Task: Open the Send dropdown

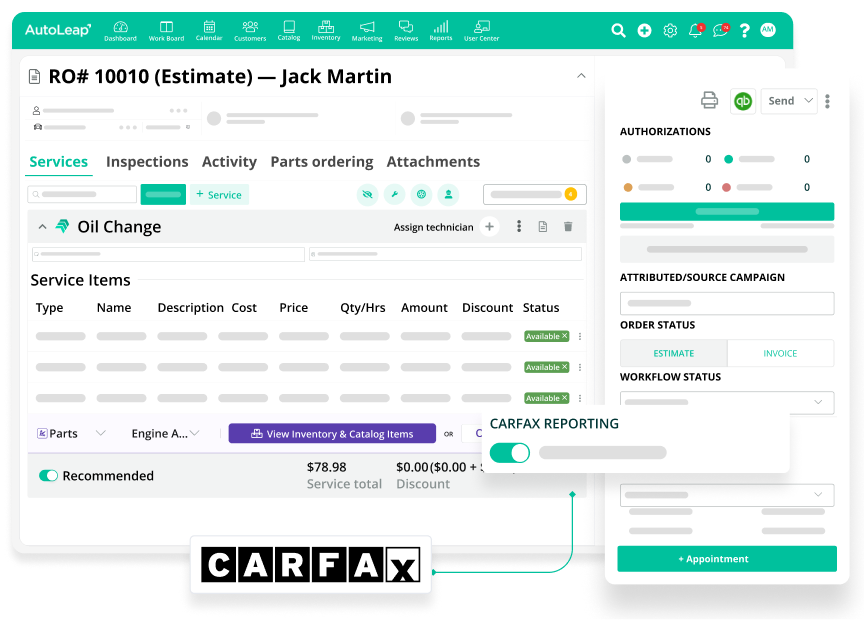Action: point(790,101)
